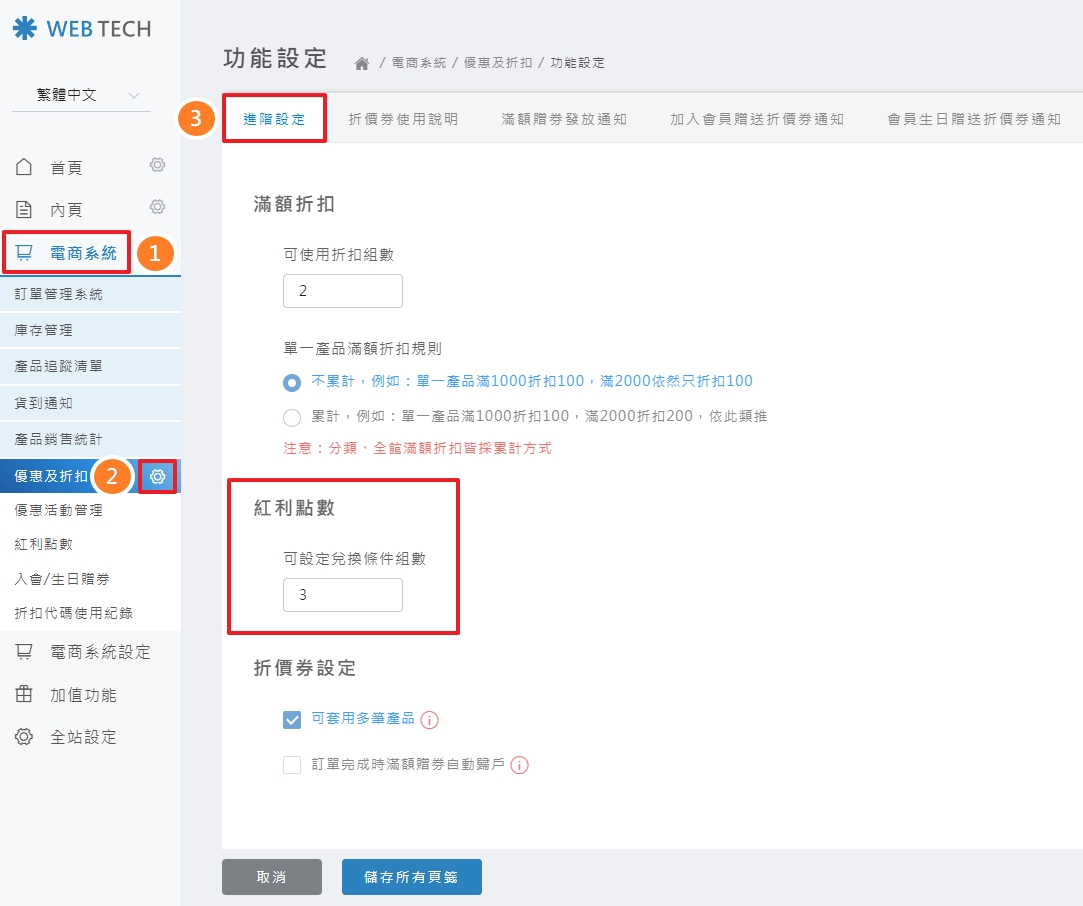The width and height of the screenshot is (1083, 906).
Task: Open the 繁體中文 language dropdown
Action: click(82, 96)
